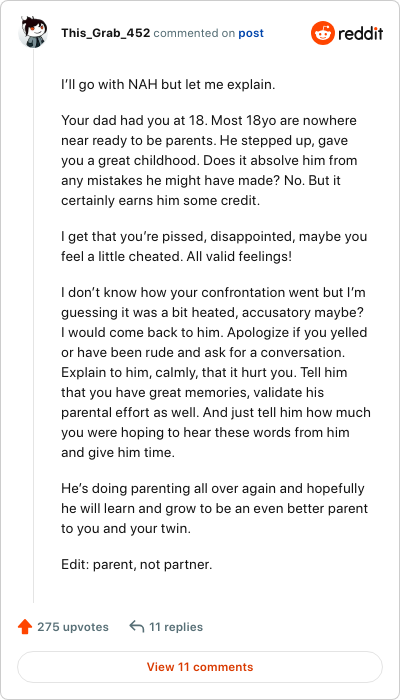400x700 pixels.
Task: Click the orange Reddit Snoo logo icon
Action: 322,33
